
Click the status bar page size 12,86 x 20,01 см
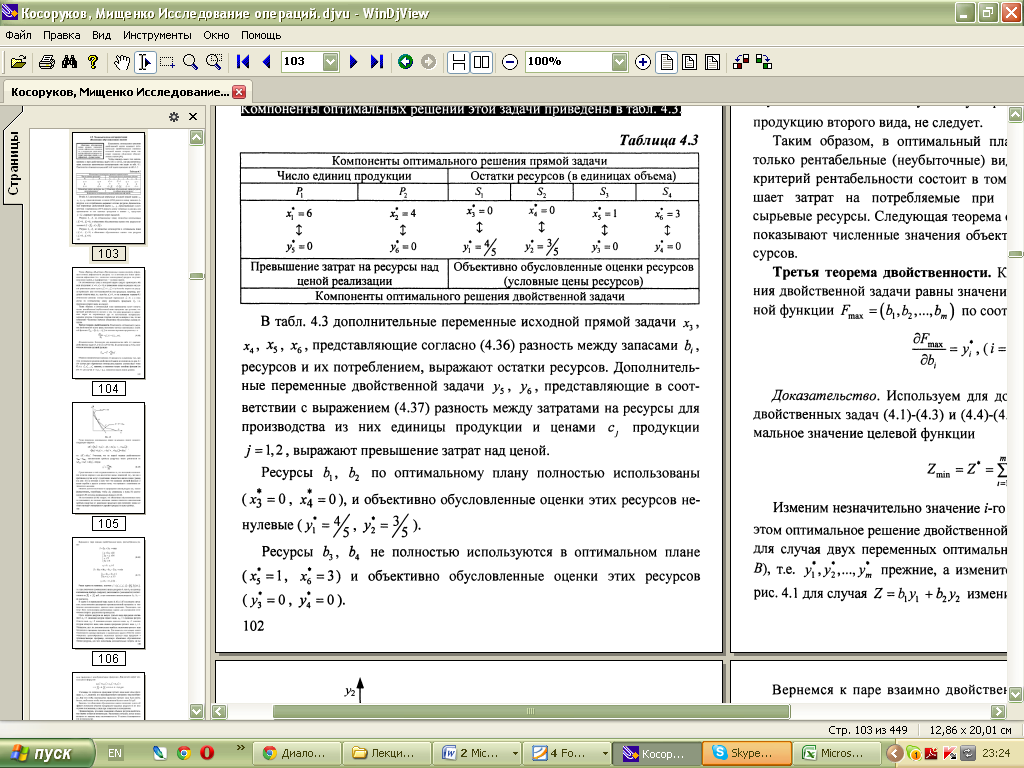pos(970,730)
